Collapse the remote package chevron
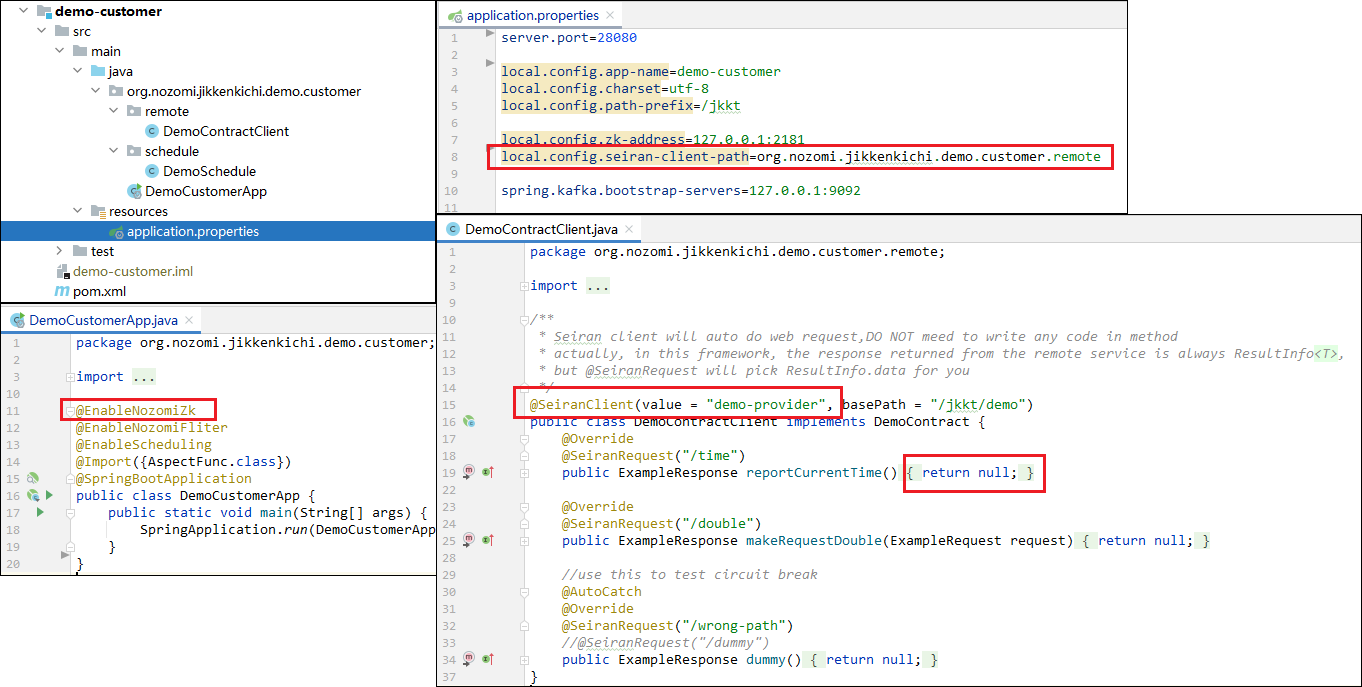This screenshot has width=1362, height=687. (114, 111)
